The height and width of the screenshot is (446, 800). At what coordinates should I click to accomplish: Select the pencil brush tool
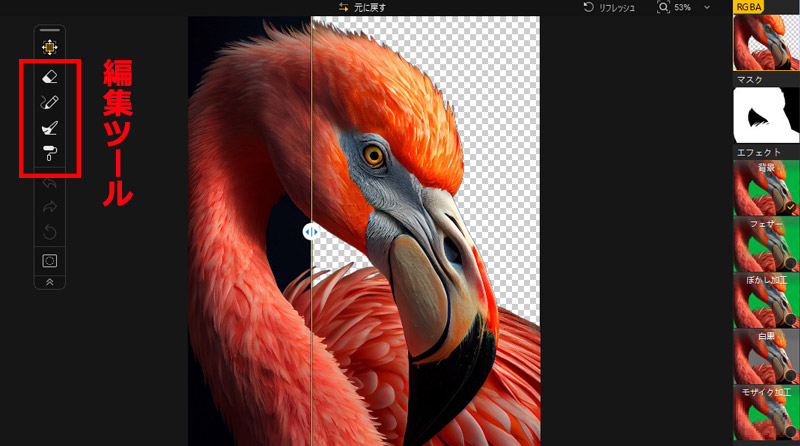pos(49,101)
